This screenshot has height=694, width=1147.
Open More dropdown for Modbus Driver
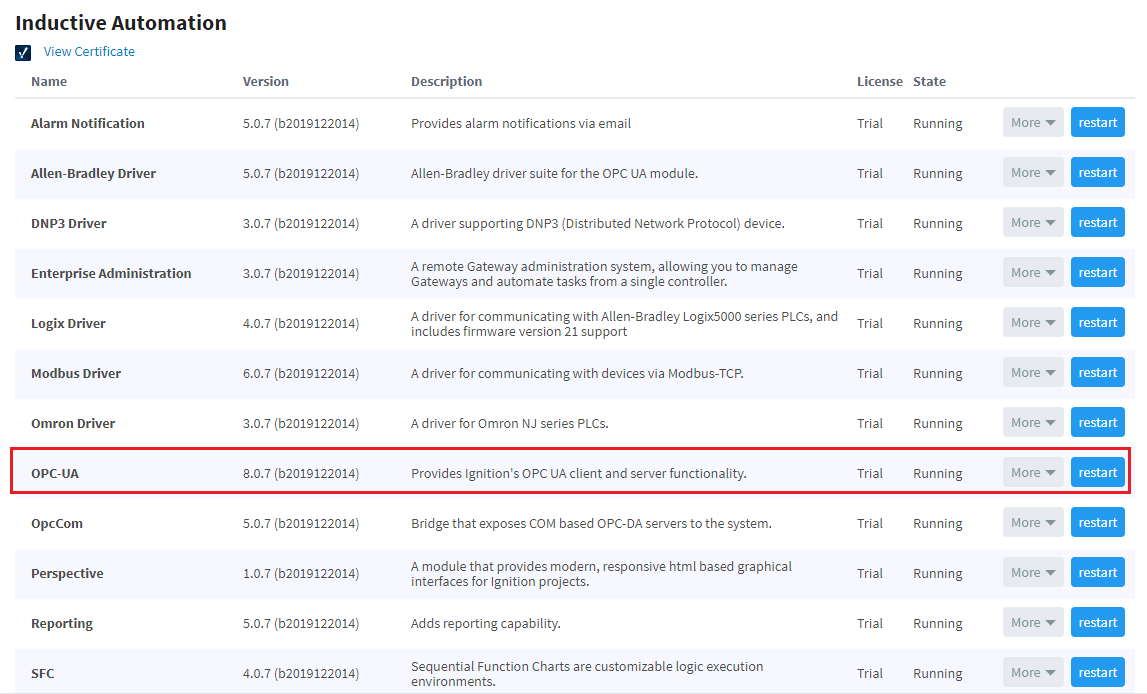click(1033, 372)
